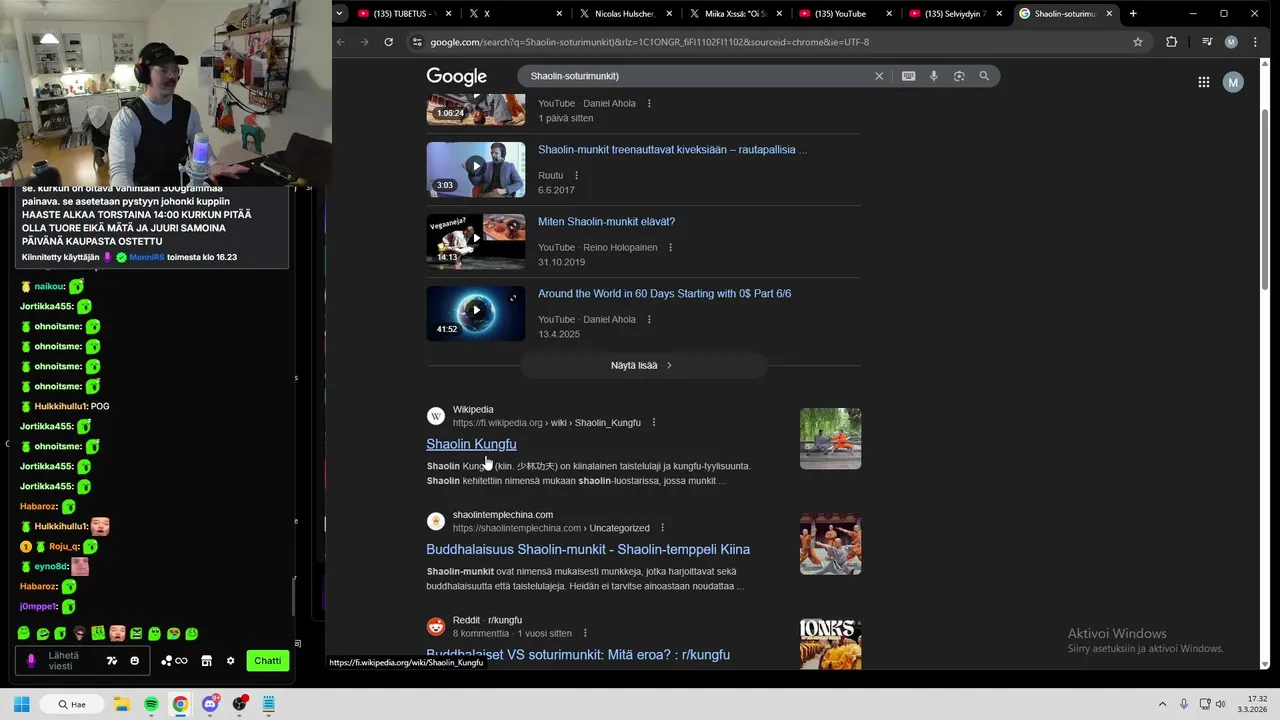1280x720 pixels.
Task: Open Buddhalaisuus Shaolin-munkit result link
Action: [x=588, y=549]
